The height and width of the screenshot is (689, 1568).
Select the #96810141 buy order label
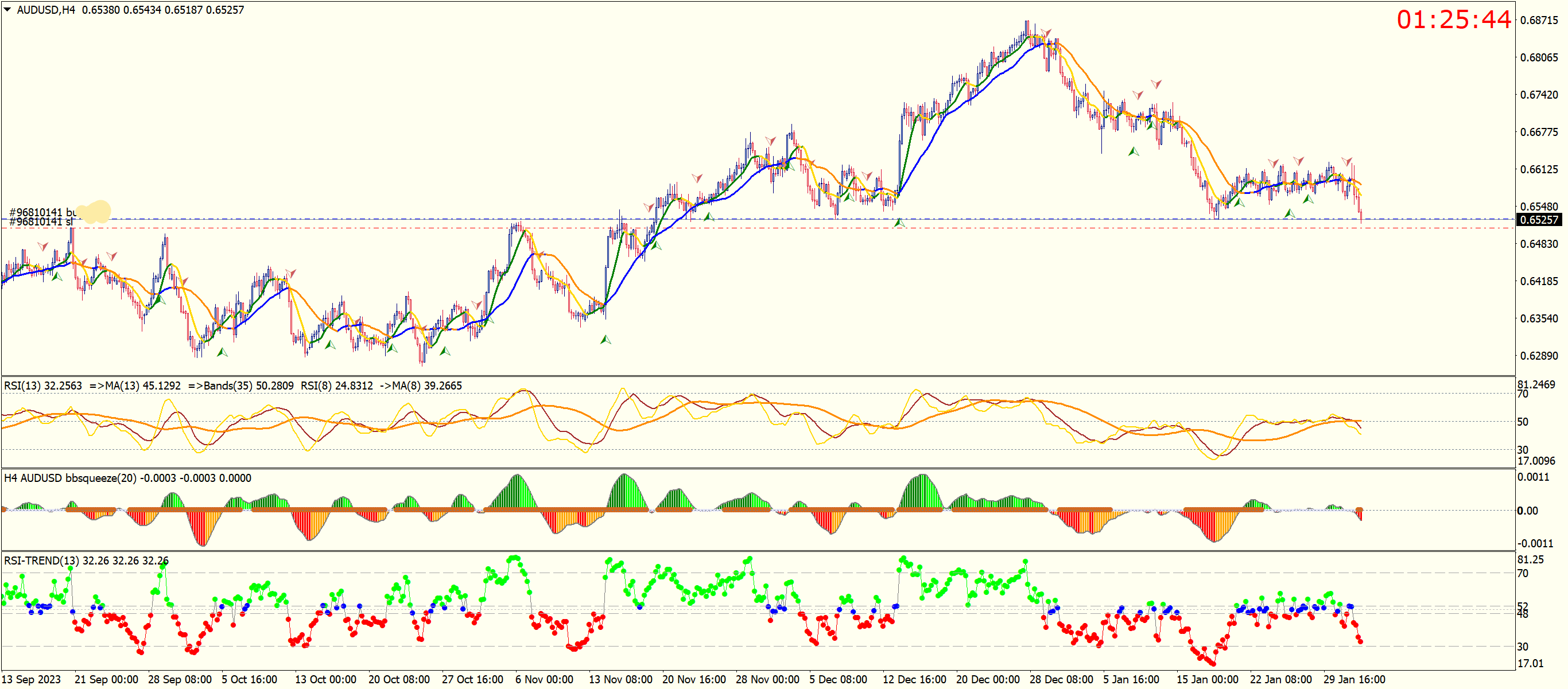[41, 212]
